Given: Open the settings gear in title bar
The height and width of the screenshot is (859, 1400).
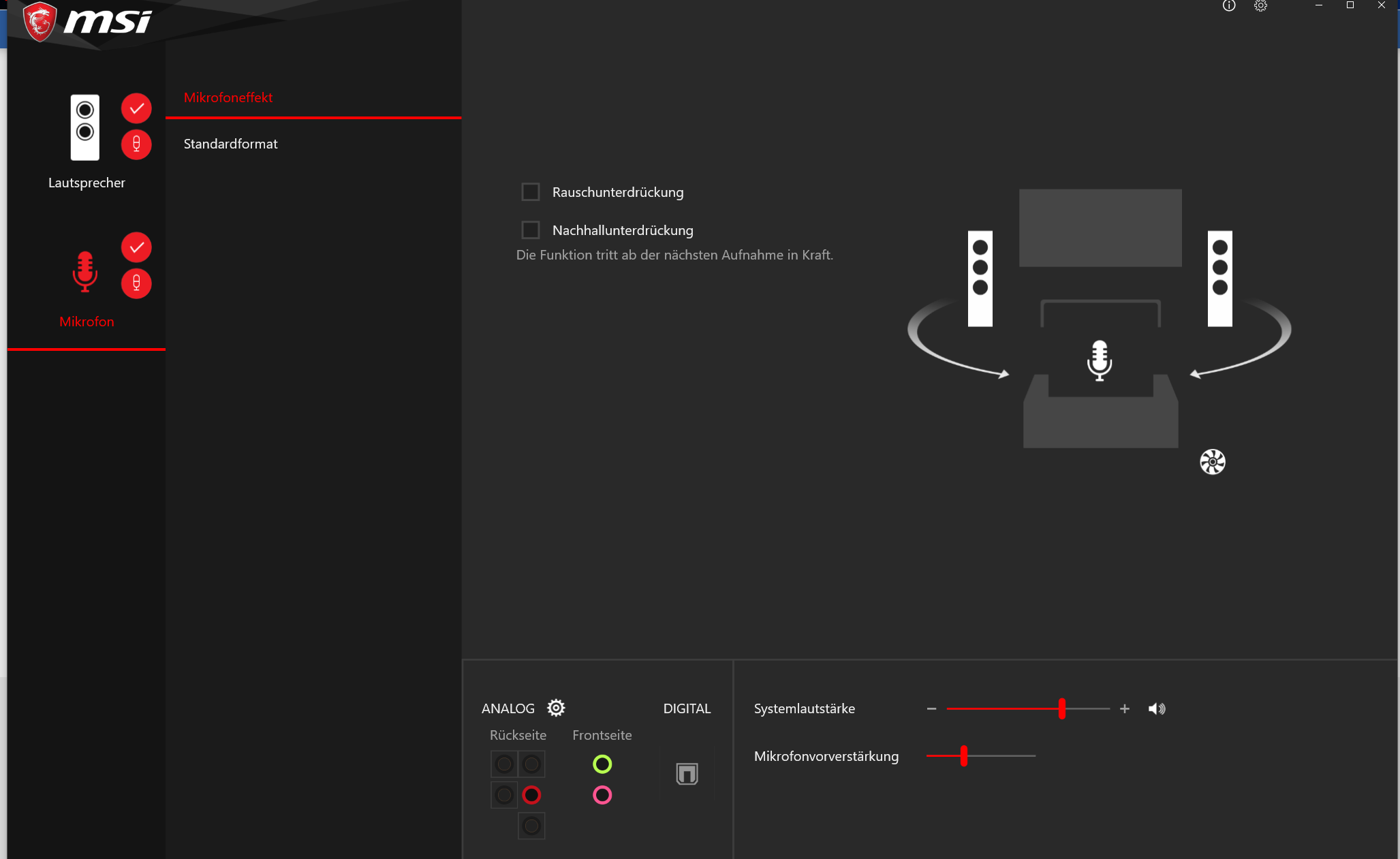Looking at the screenshot, I should click(1260, 6).
